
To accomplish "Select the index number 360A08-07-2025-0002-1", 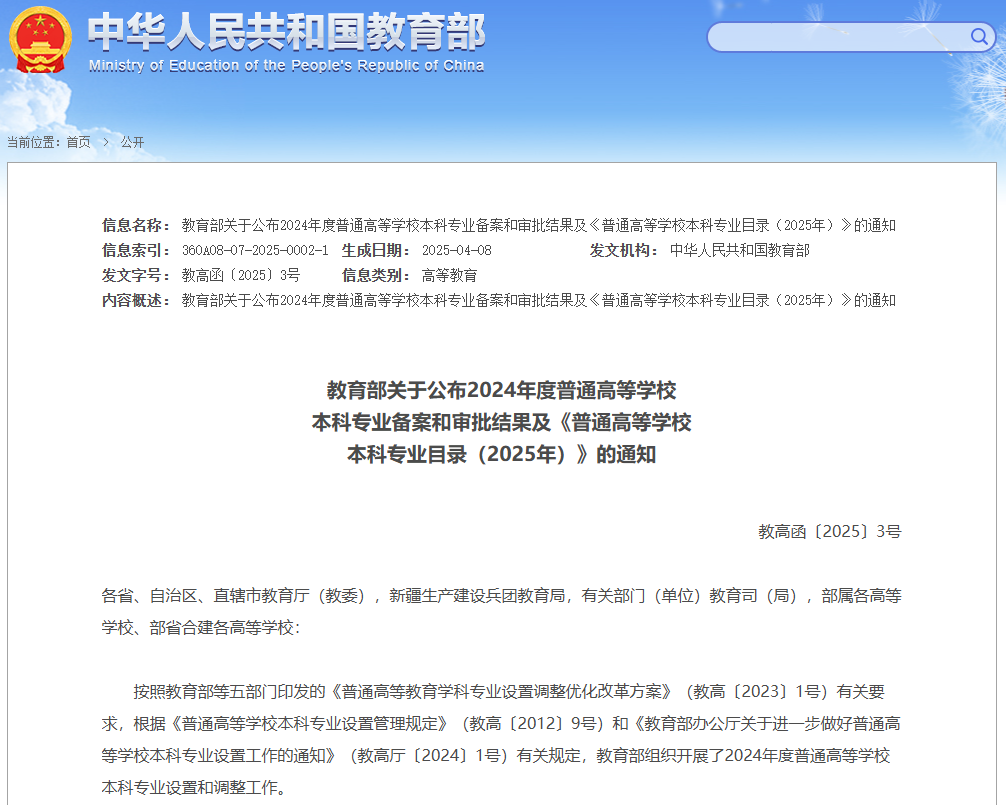I will click(255, 250).
